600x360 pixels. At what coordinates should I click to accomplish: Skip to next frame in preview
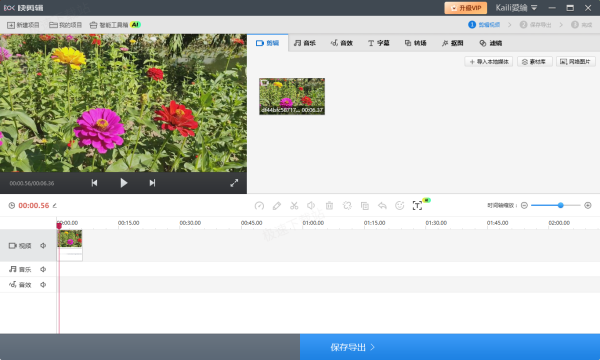[x=152, y=183]
